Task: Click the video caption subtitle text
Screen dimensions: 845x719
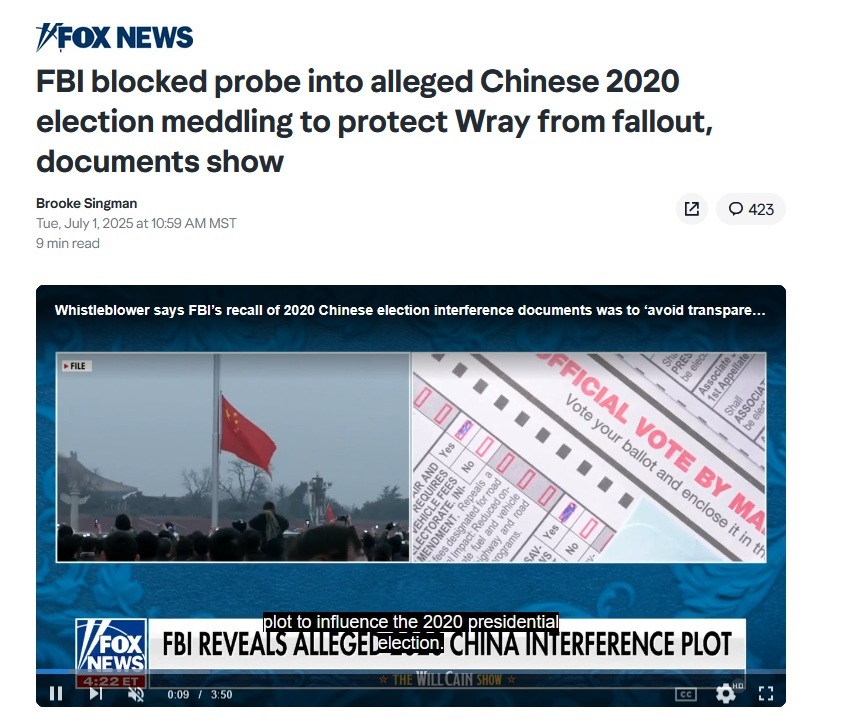Action: point(410,632)
